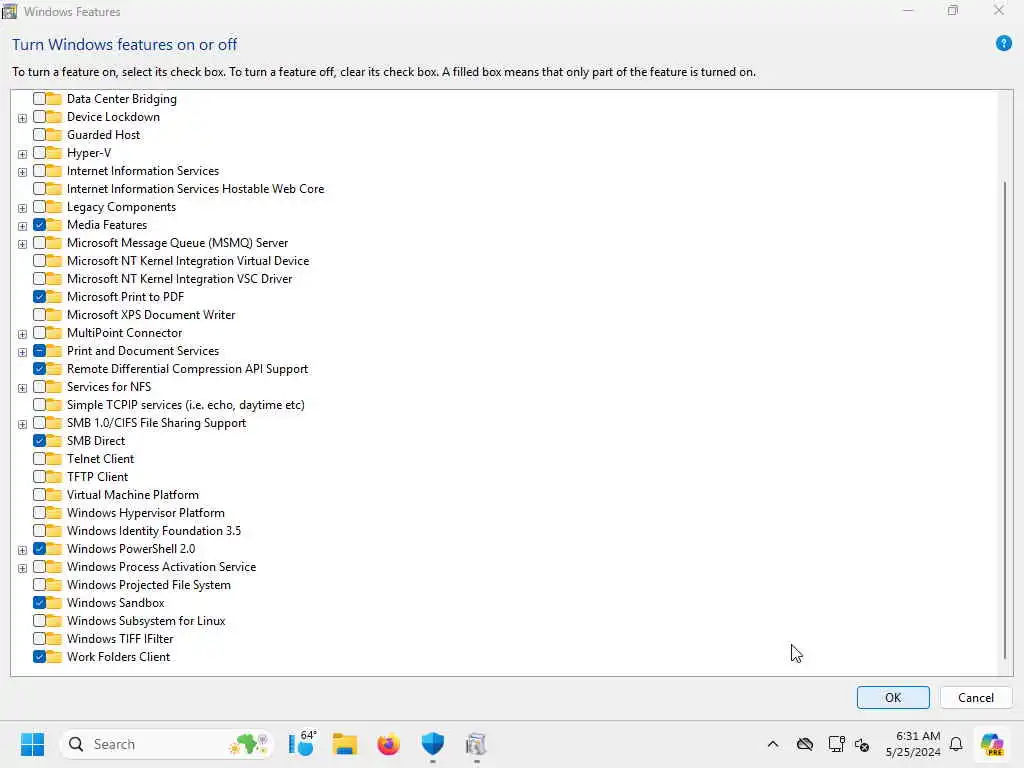Show hidden system tray icons
The image size is (1024, 768).
(x=773, y=744)
